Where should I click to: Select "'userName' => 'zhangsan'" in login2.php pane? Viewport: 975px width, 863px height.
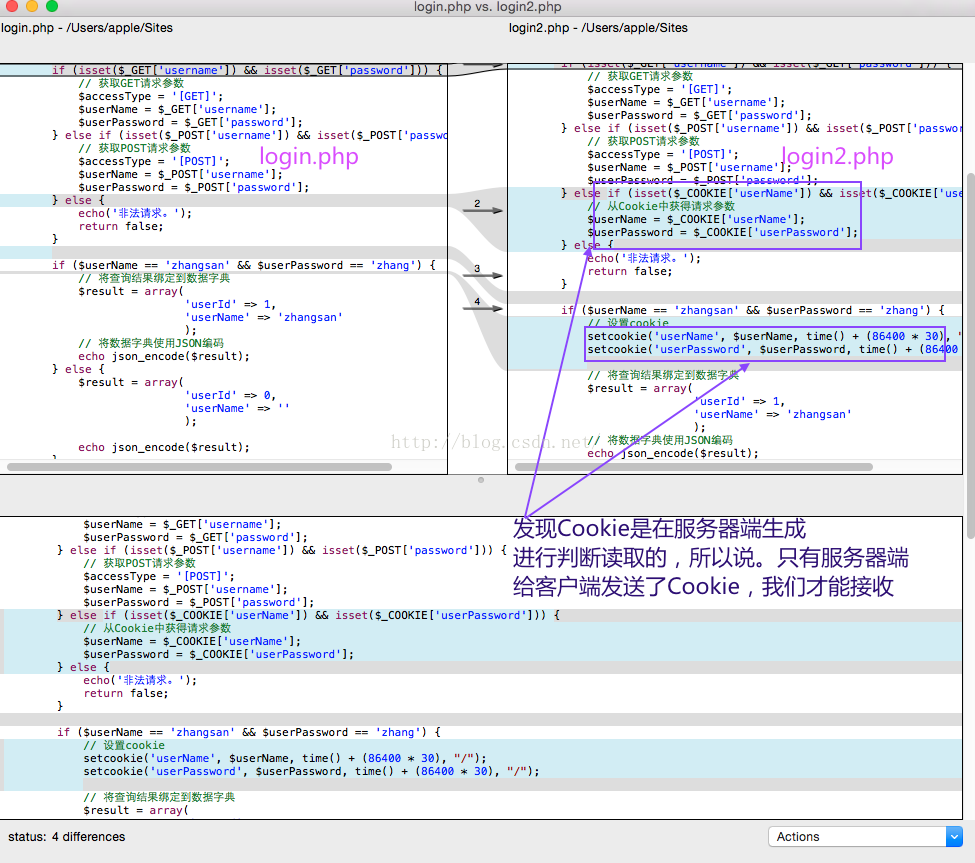pos(772,414)
